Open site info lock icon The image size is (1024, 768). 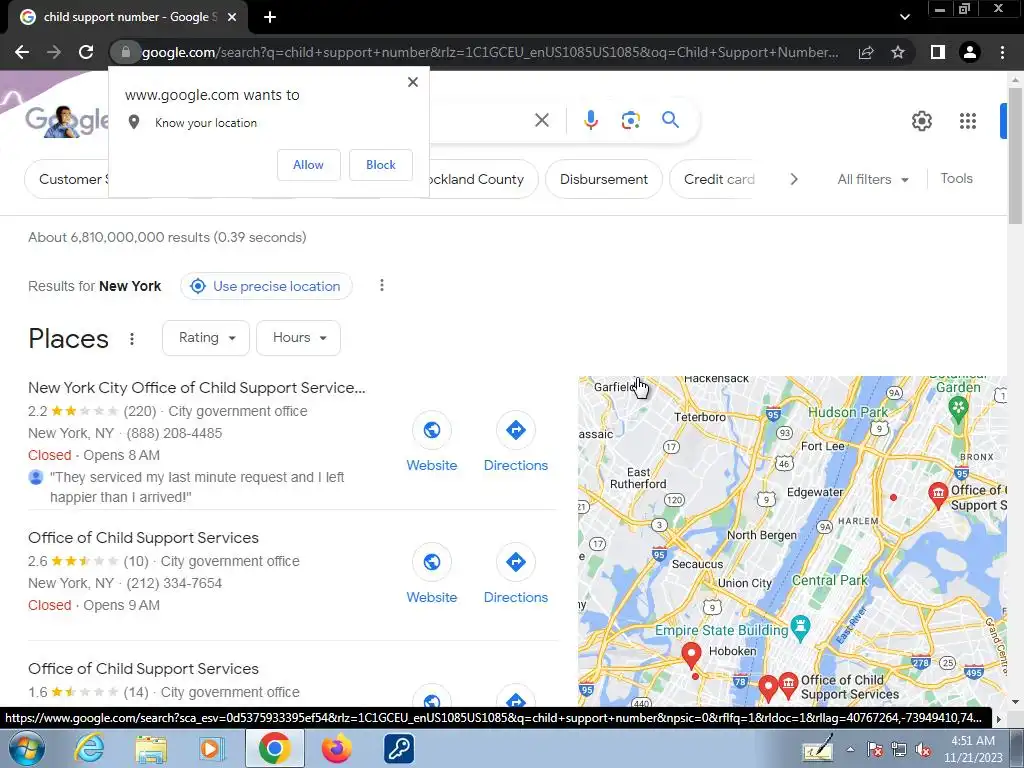[x=125, y=52]
